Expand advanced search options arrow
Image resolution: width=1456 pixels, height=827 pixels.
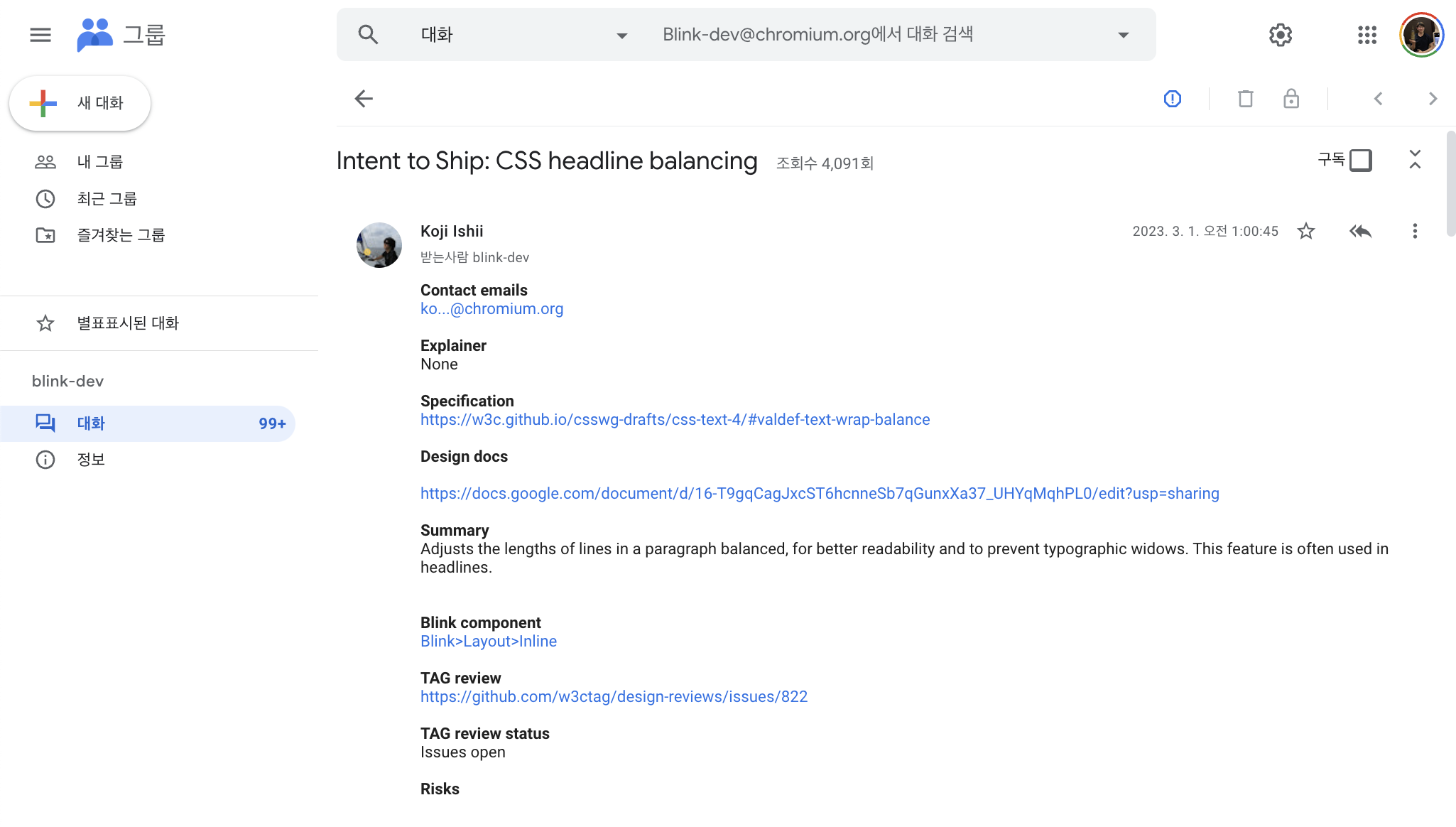(x=1123, y=36)
